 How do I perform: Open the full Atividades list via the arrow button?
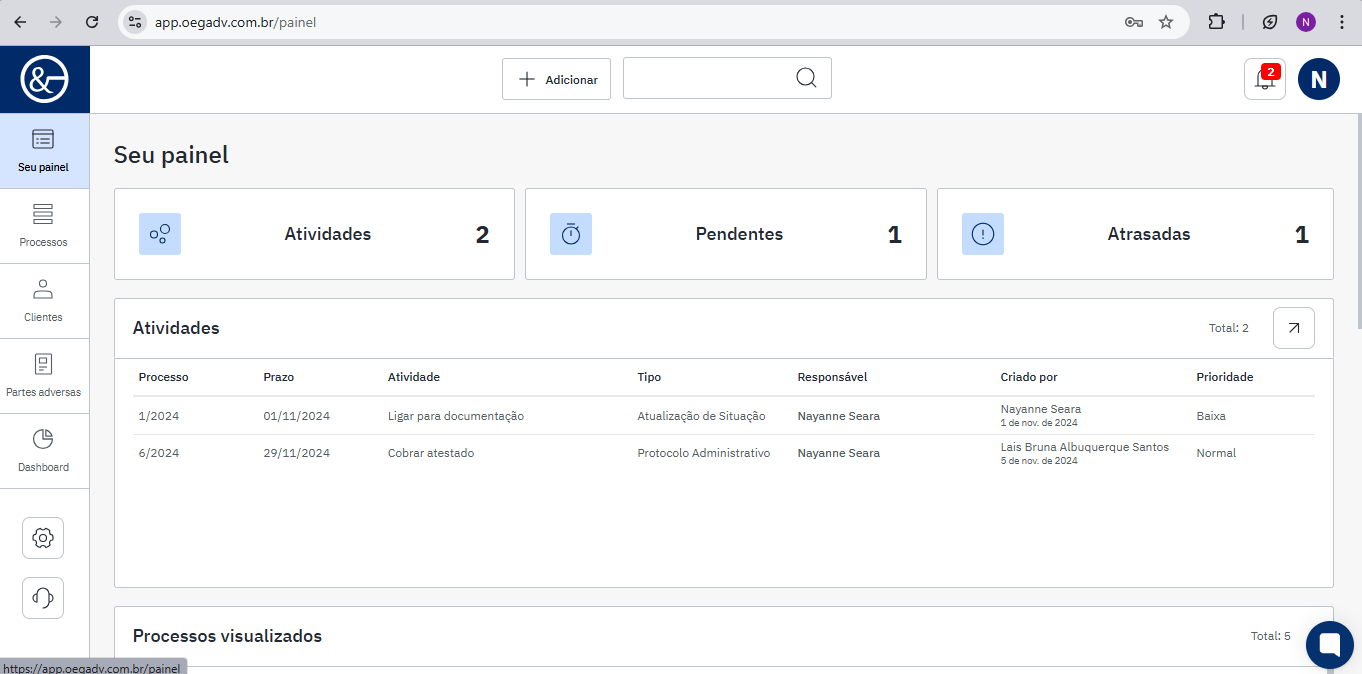(x=1294, y=328)
